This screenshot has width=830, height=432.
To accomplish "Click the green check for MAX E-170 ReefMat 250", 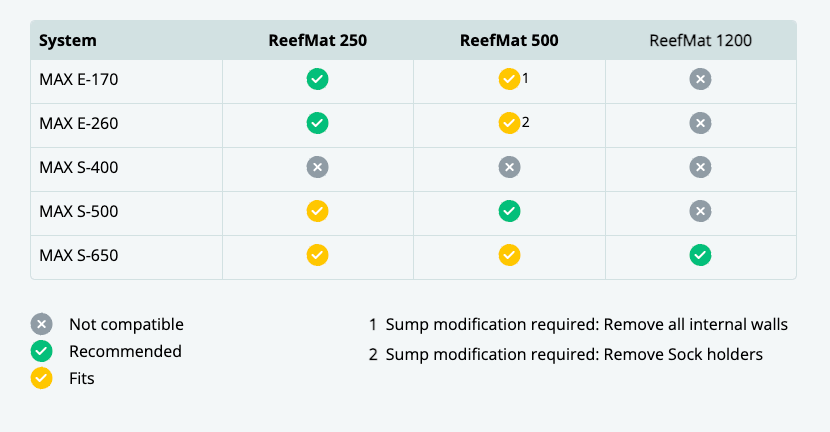I will [318, 79].
